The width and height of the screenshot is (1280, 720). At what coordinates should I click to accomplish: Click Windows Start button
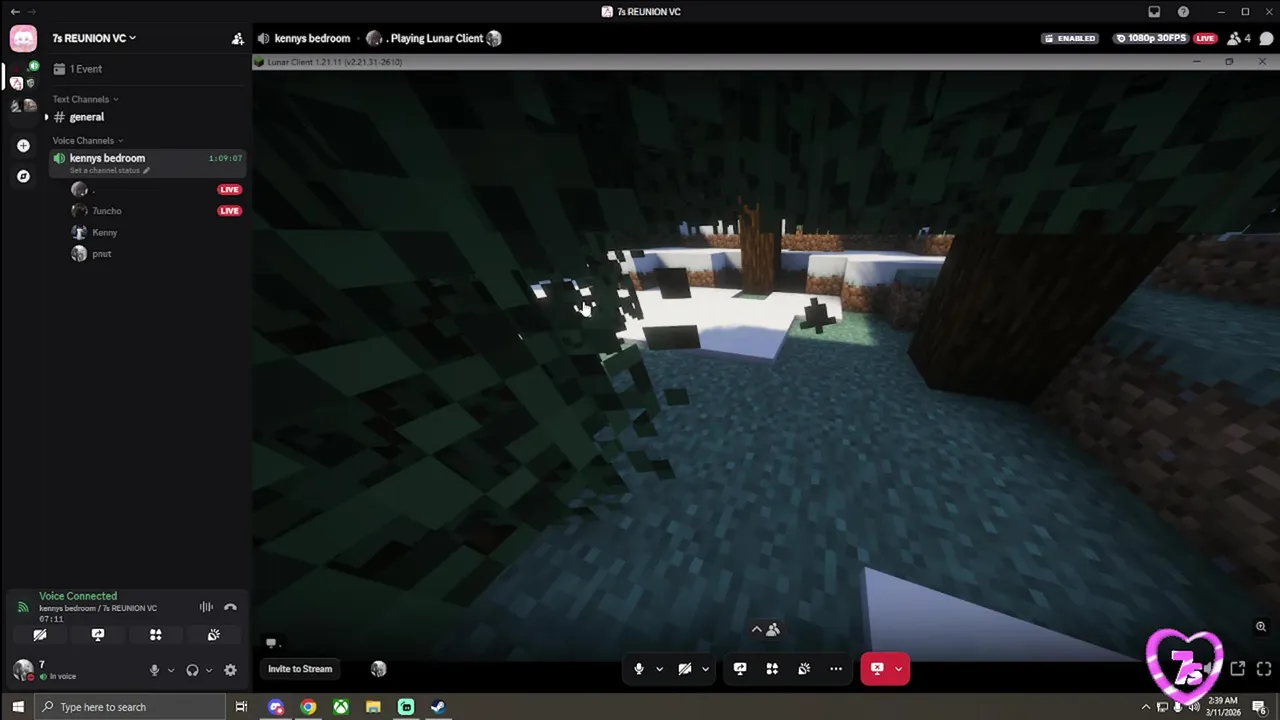(x=17, y=707)
